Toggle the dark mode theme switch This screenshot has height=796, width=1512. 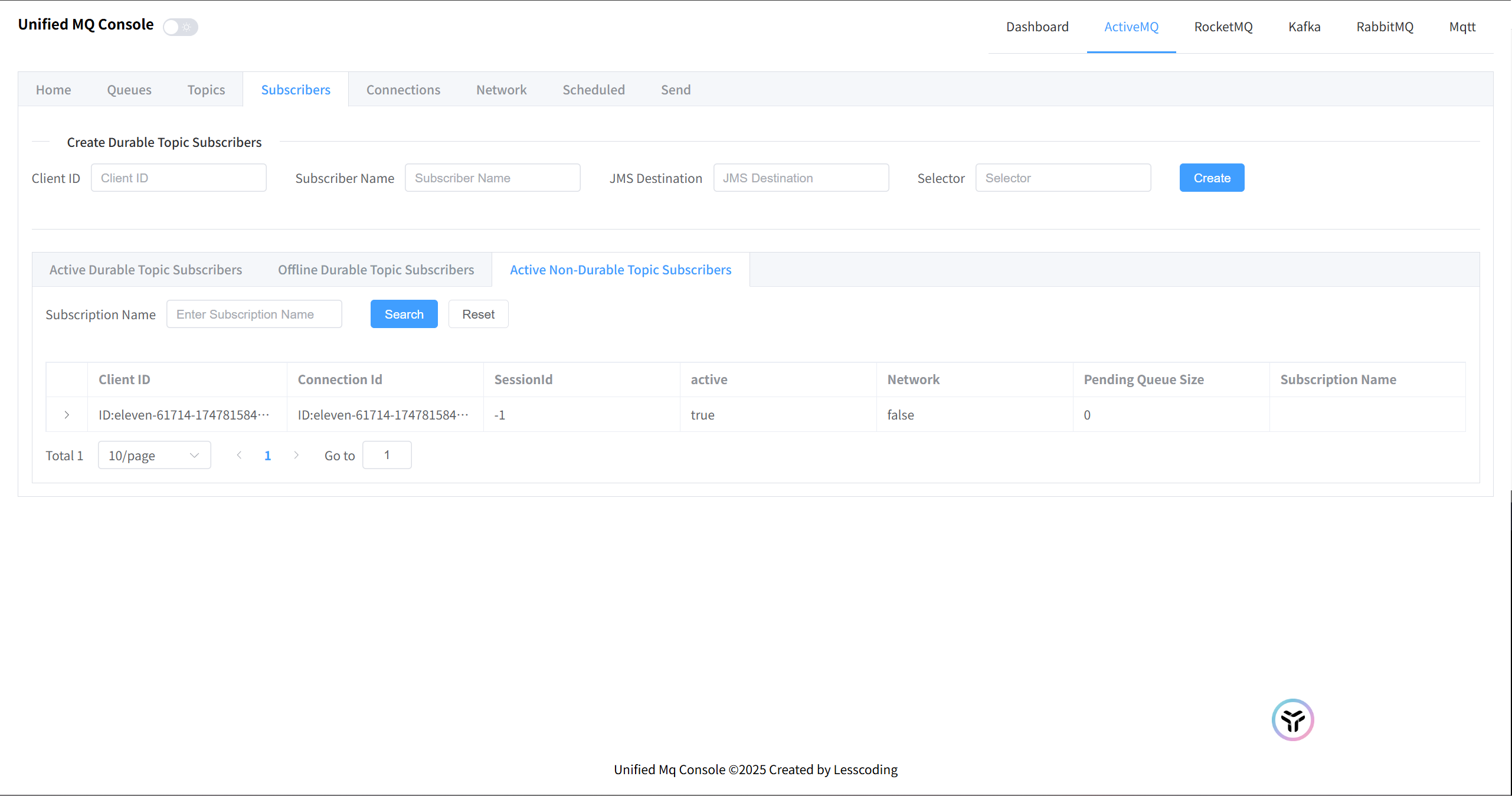[x=181, y=27]
